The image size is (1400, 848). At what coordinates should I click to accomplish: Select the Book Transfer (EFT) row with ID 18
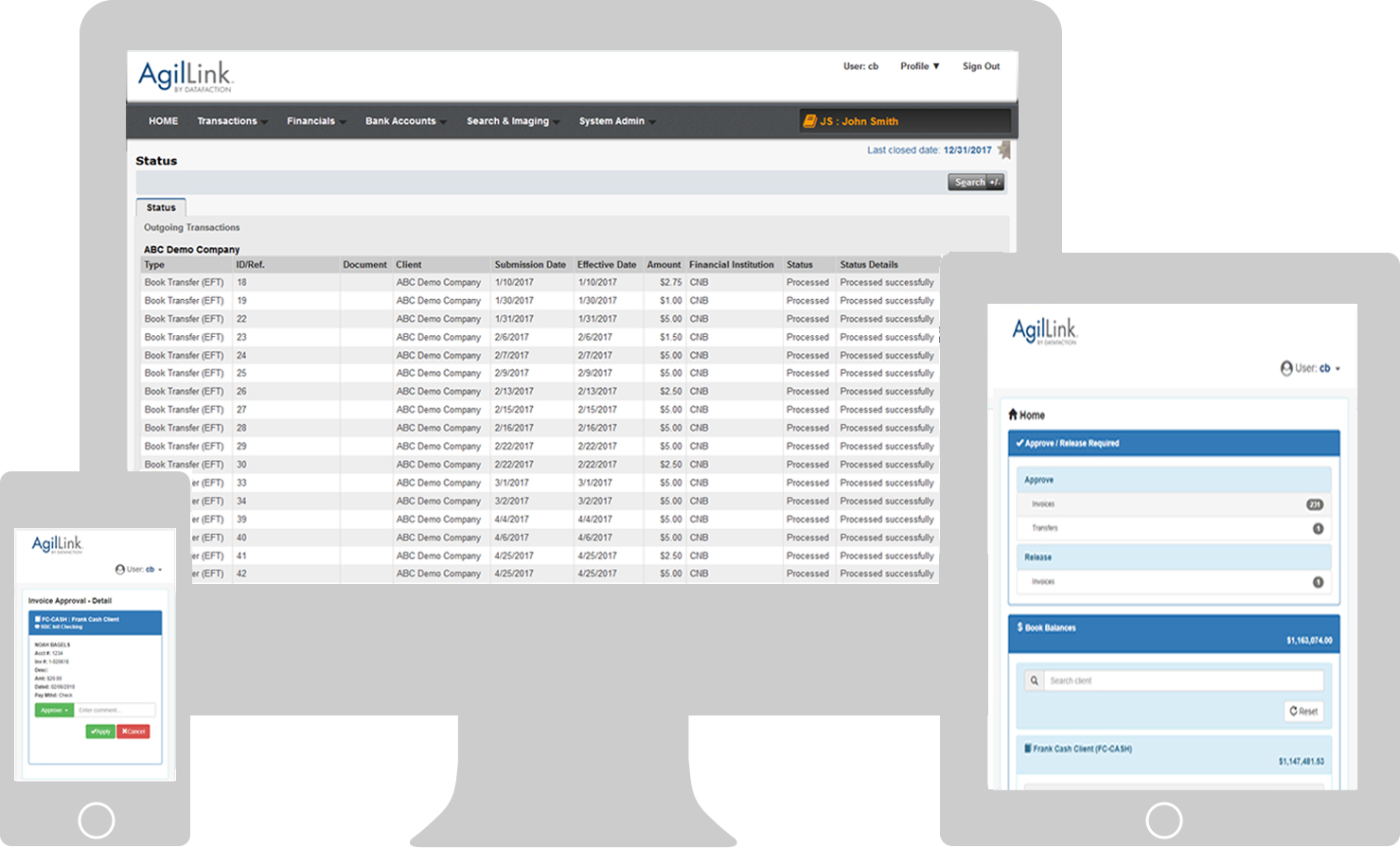point(540,282)
